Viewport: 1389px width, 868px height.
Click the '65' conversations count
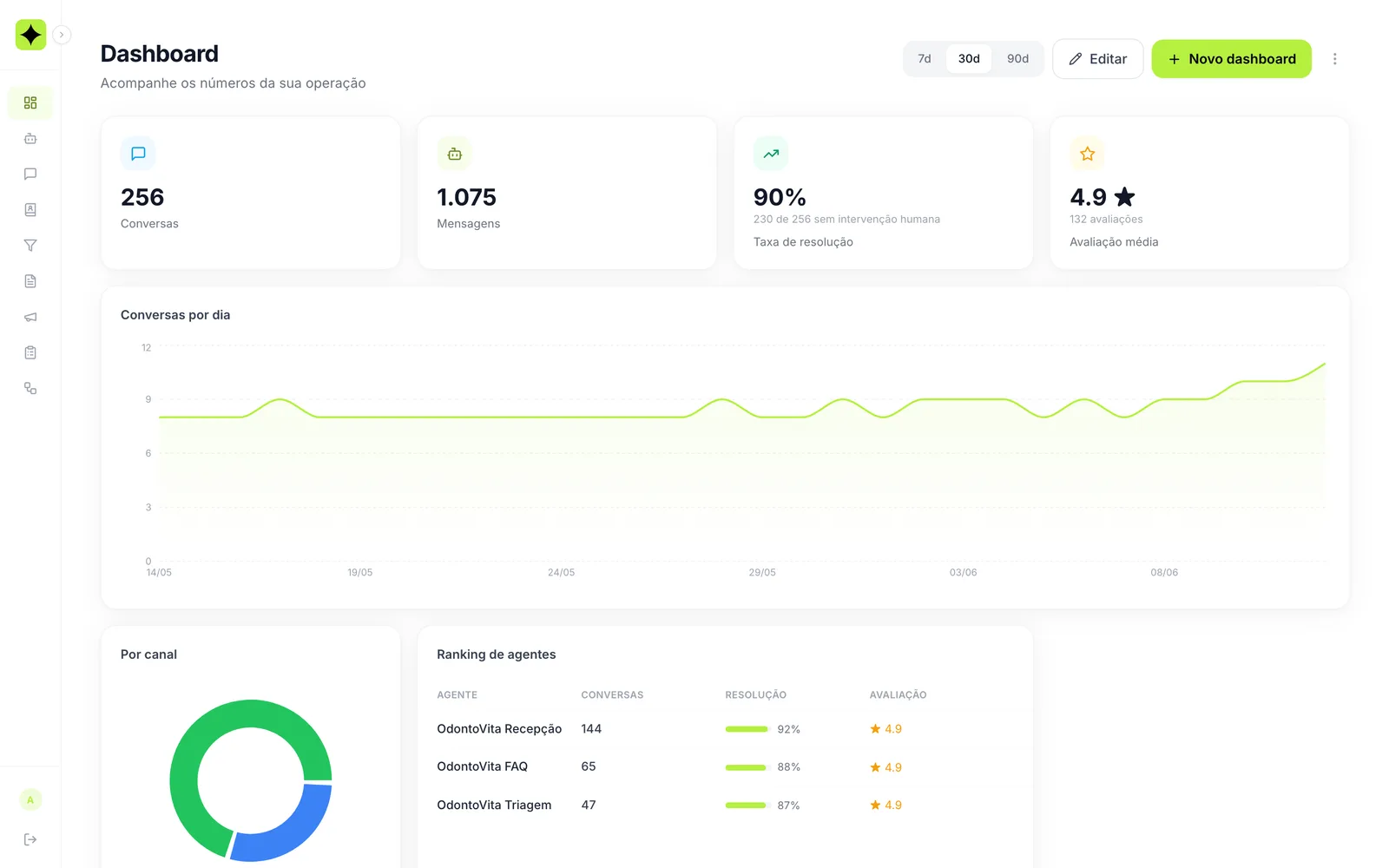pyautogui.click(x=589, y=766)
